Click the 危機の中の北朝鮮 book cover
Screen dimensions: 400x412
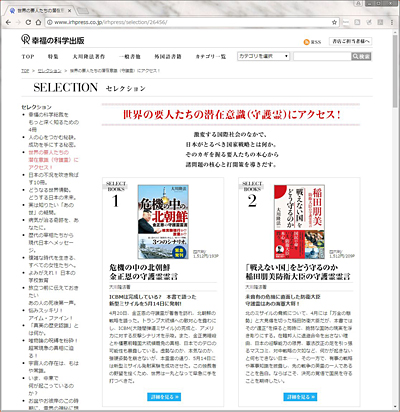coord(163,222)
